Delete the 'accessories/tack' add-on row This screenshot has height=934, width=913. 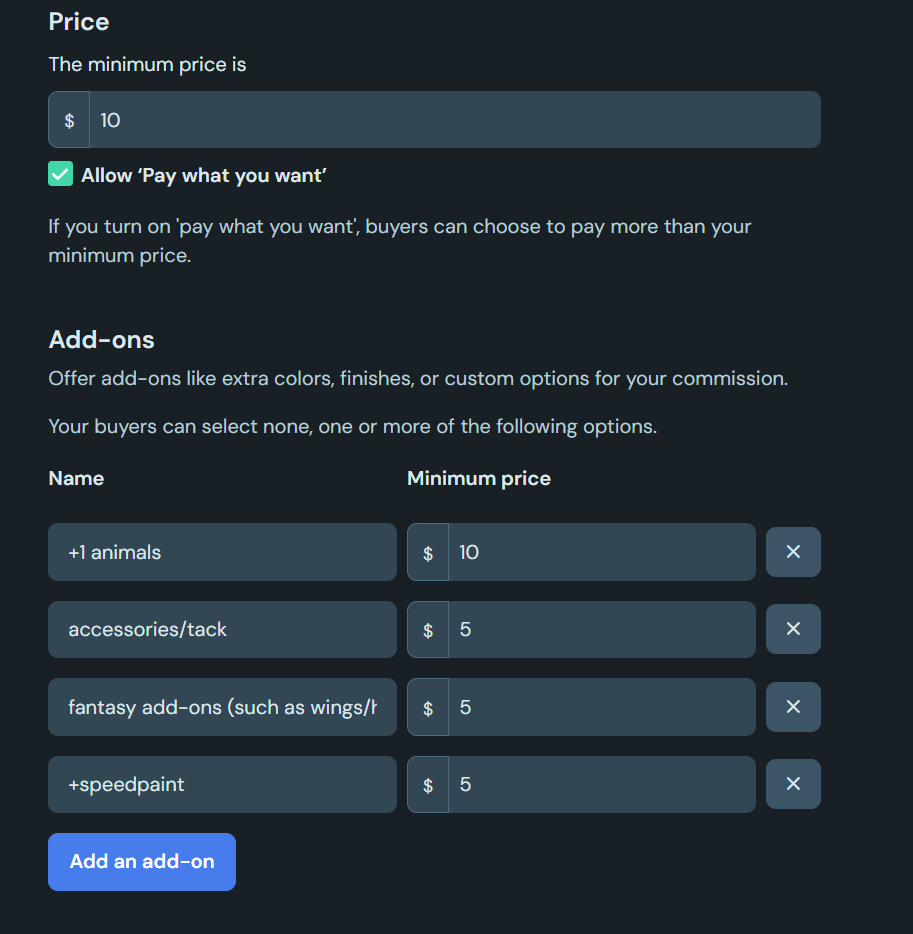793,629
